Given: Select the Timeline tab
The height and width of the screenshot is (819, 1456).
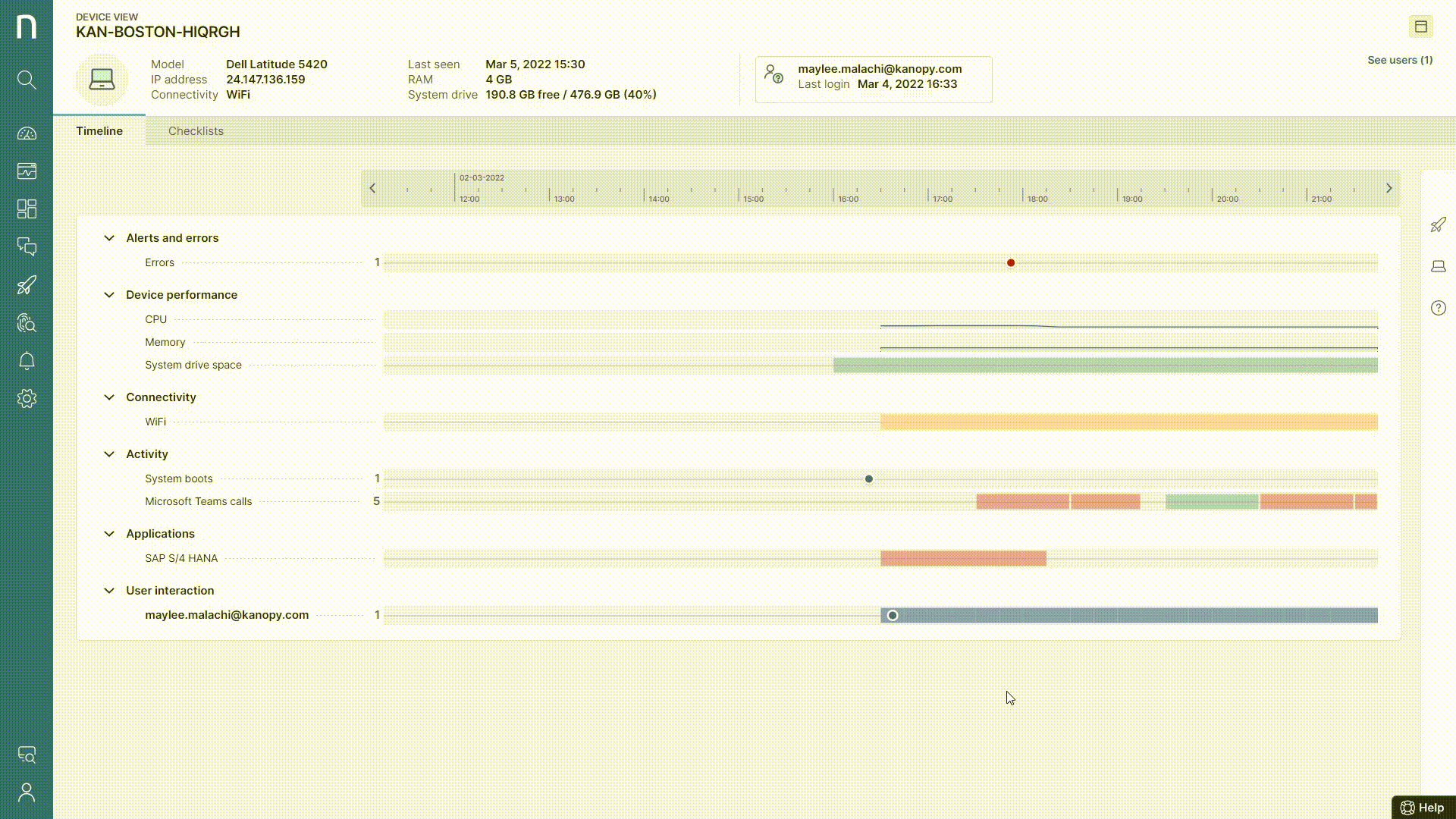Looking at the screenshot, I should [99, 130].
